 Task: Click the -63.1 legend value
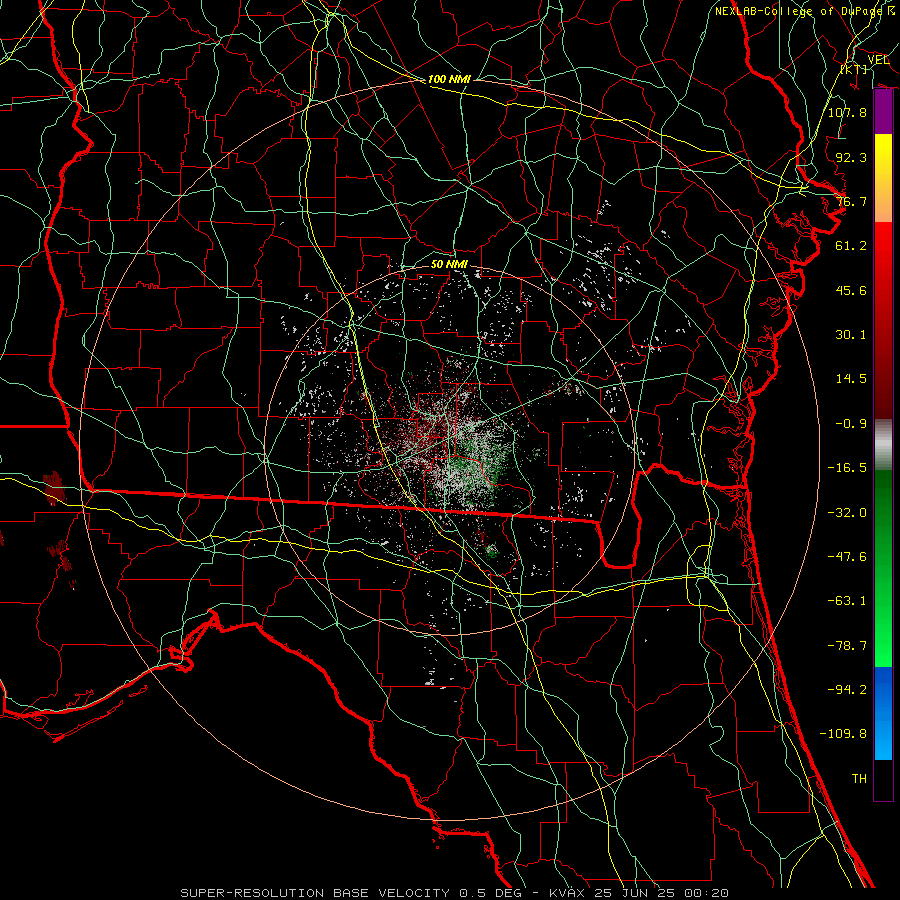(847, 601)
